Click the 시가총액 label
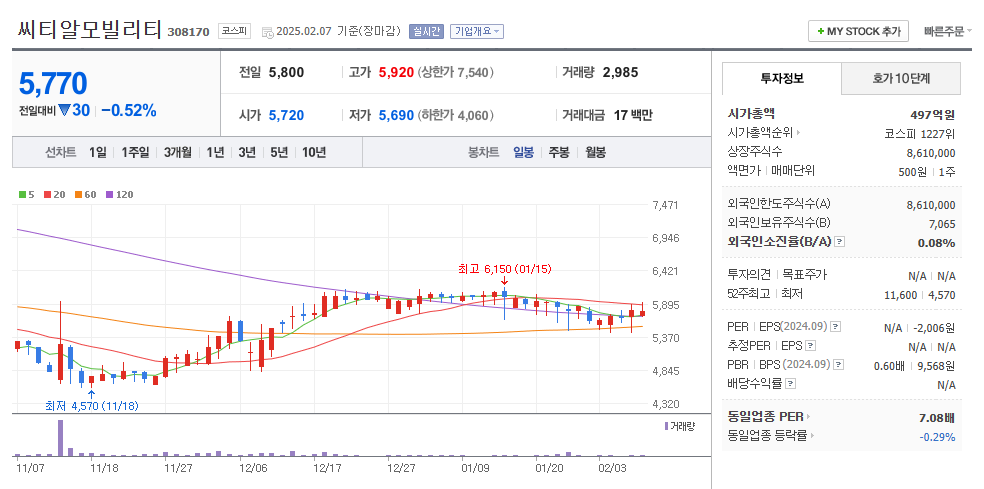 pyautogui.click(x=751, y=114)
